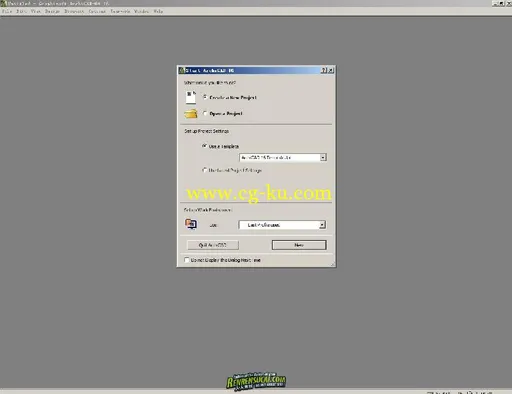Screen dimensions: 512x394
Task: Click the ArchiCAD main window title icon
Action: point(3,3)
